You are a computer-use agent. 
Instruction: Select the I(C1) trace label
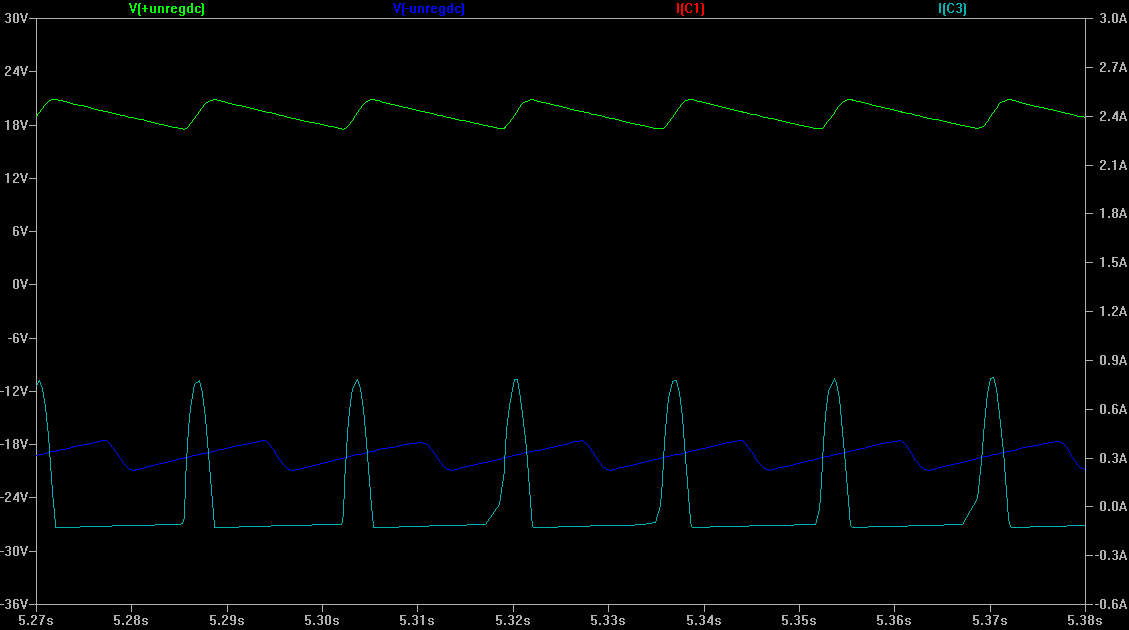click(690, 9)
